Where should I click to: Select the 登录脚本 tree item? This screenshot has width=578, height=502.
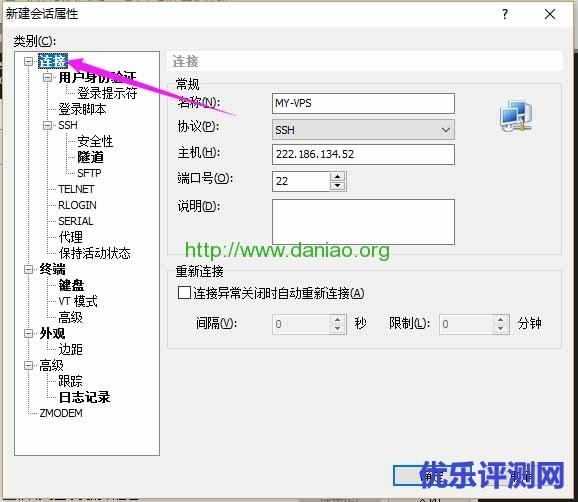pyautogui.click(x=82, y=109)
